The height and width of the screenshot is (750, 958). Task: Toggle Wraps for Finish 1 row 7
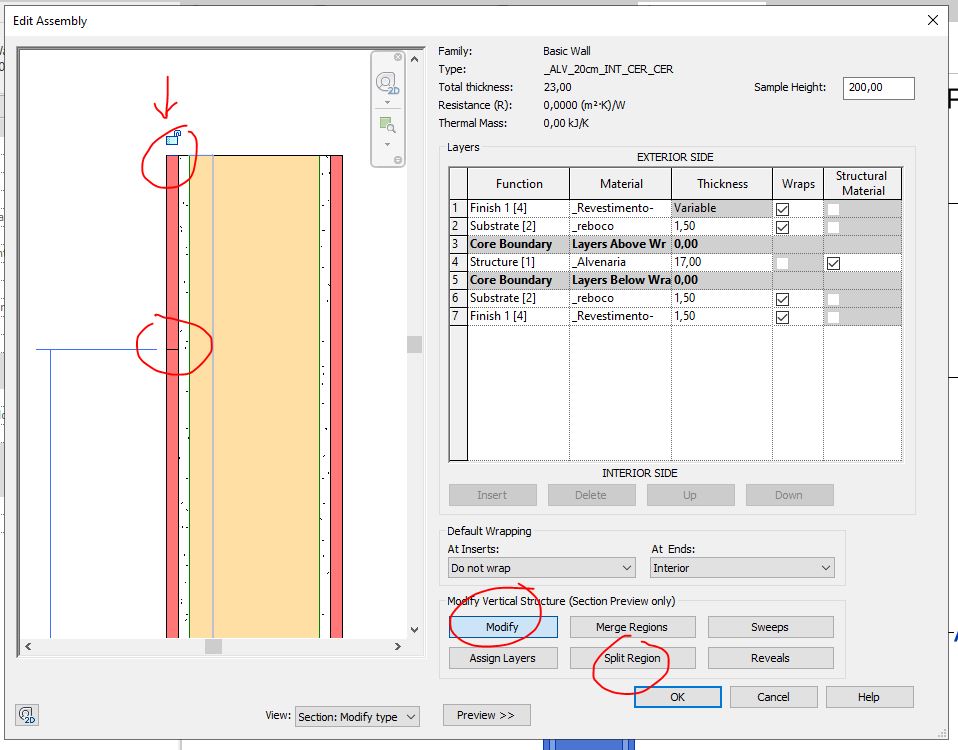[x=782, y=317]
